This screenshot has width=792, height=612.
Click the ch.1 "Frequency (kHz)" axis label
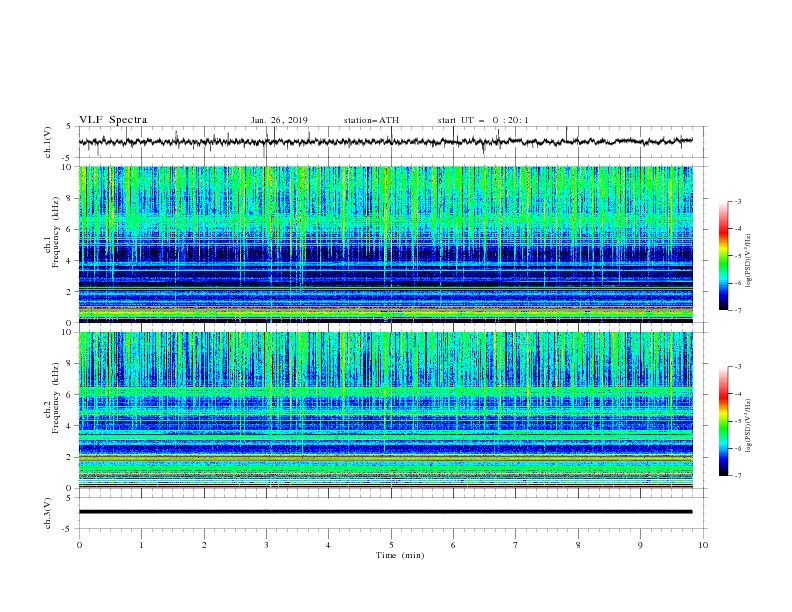click(x=56, y=232)
